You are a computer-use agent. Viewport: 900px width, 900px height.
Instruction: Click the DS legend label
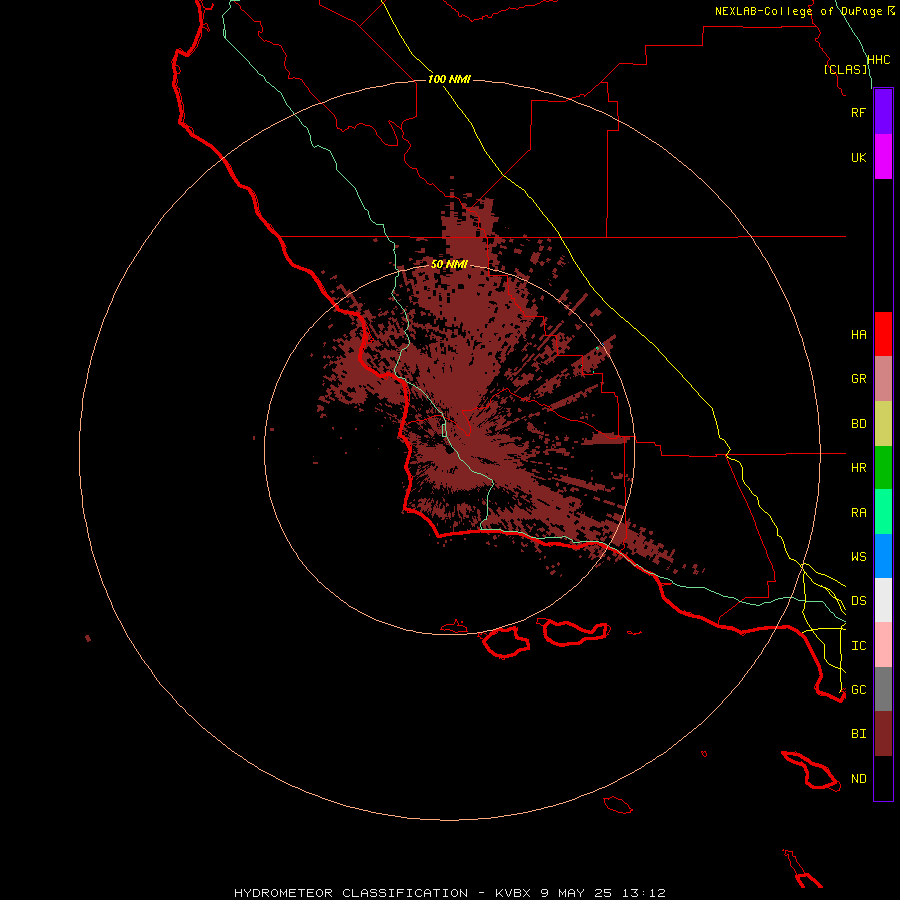pyautogui.click(x=858, y=601)
